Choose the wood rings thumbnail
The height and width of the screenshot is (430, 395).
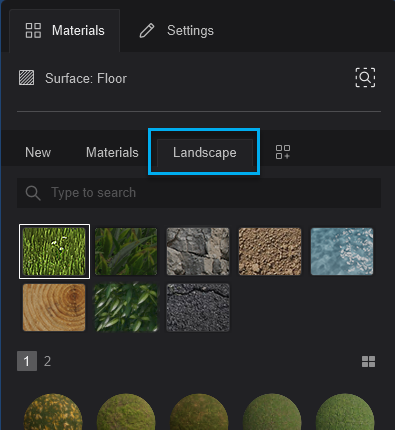(x=54, y=307)
